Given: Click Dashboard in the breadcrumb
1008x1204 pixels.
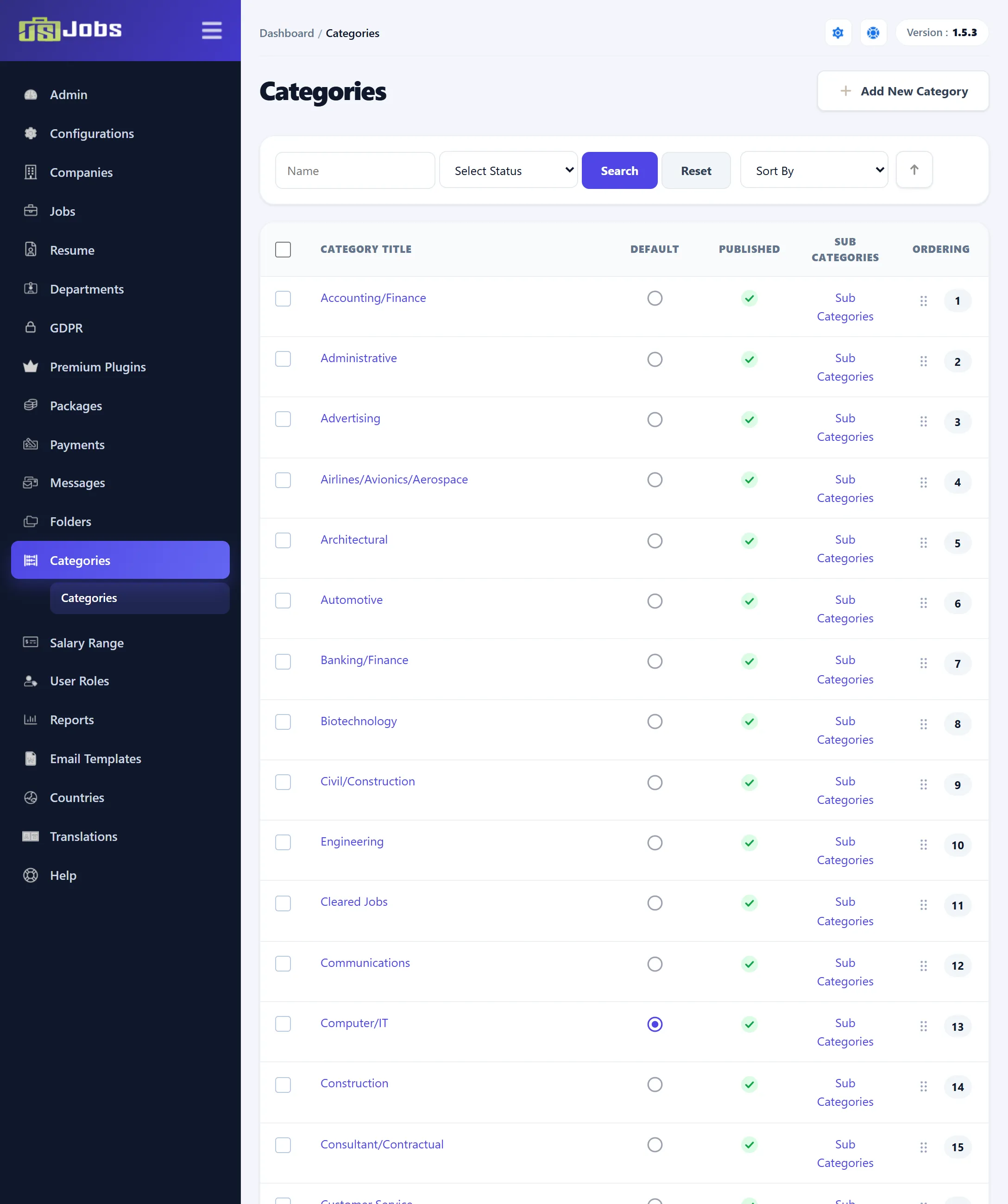Looking at the screenshot, I should (287, 33).
